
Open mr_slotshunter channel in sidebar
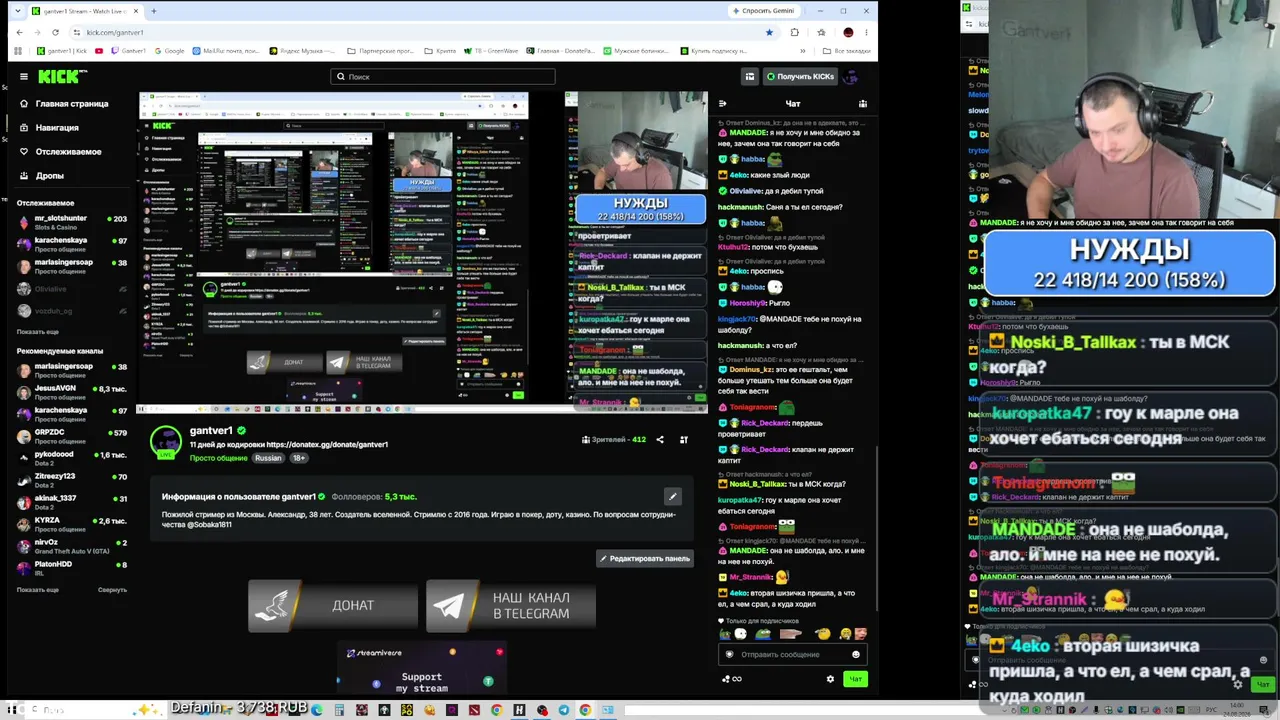72,222
